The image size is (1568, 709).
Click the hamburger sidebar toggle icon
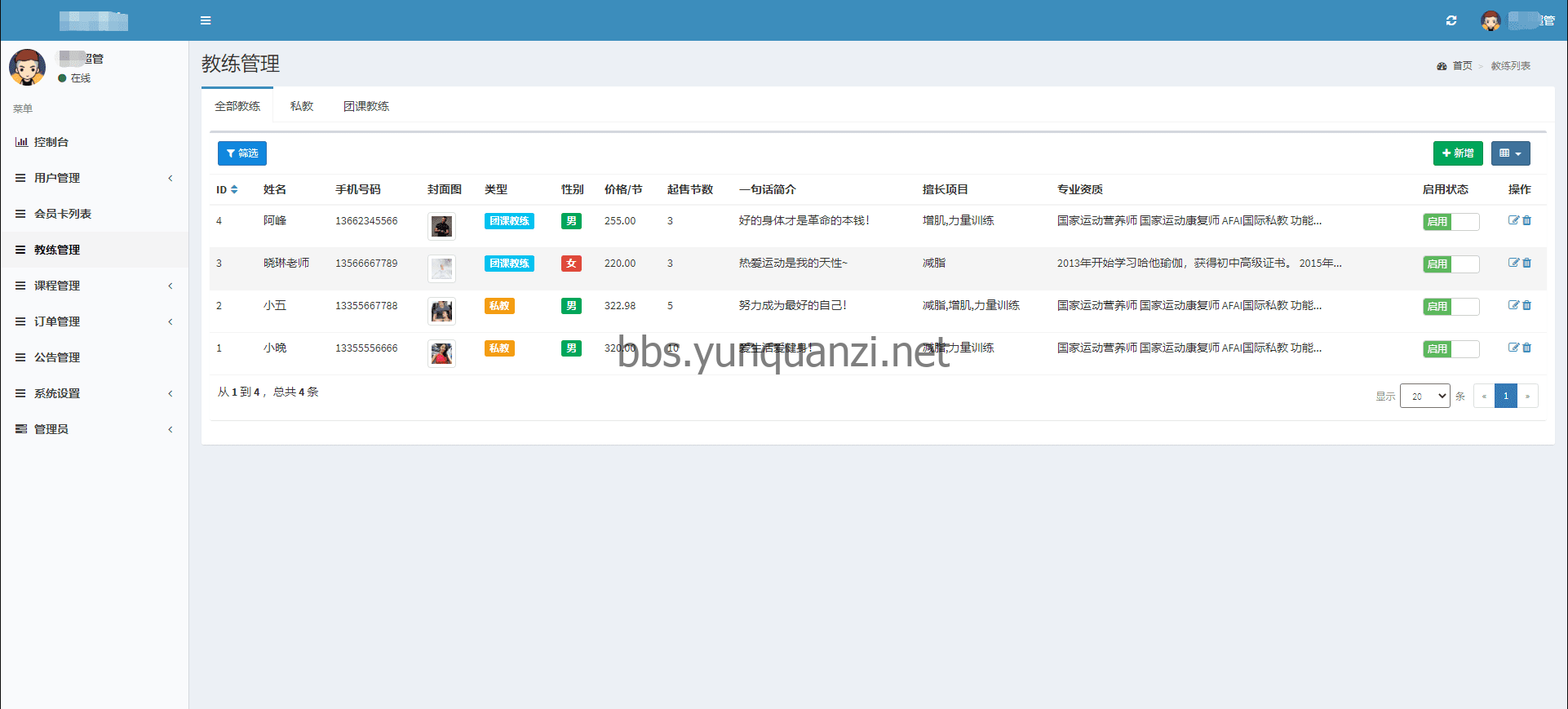pos(206,20)
